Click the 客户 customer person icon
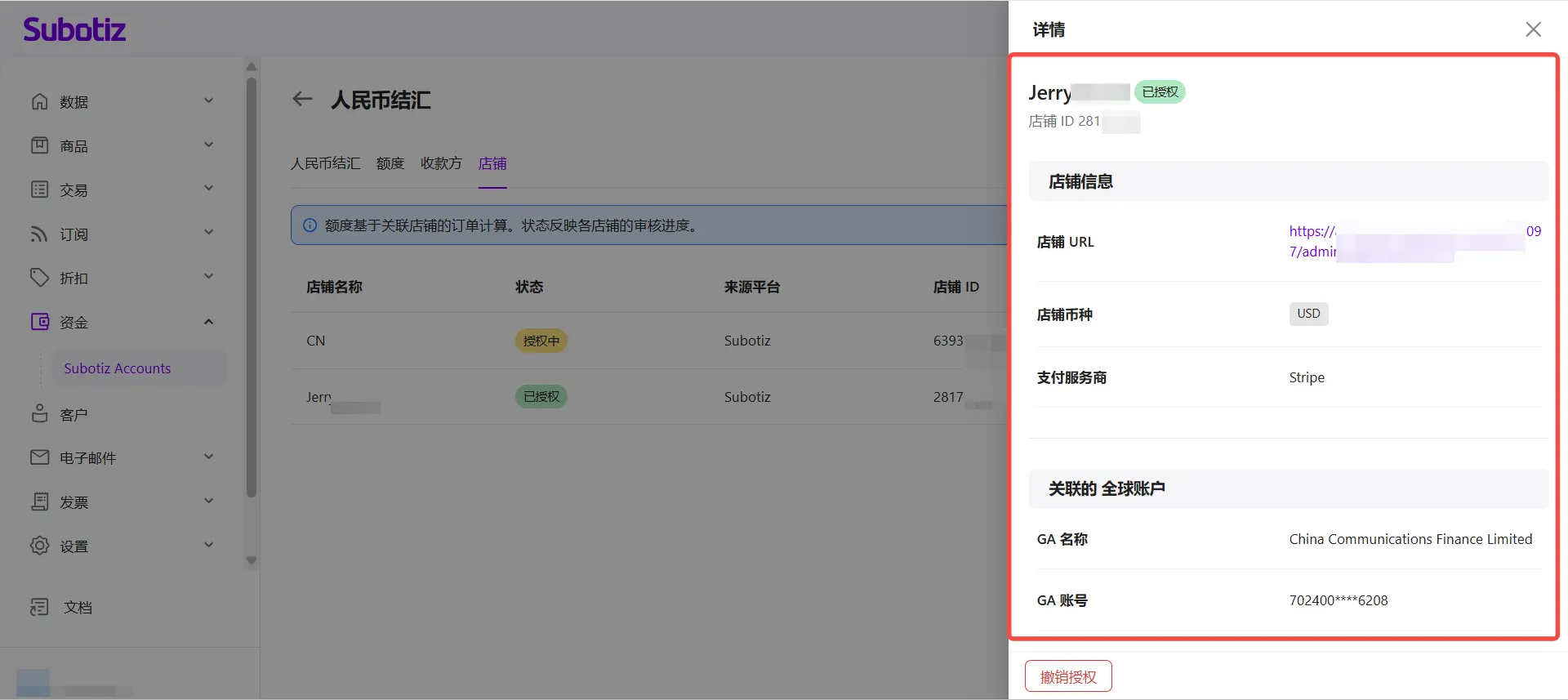 pyautogui.click(x=39, y=414)
